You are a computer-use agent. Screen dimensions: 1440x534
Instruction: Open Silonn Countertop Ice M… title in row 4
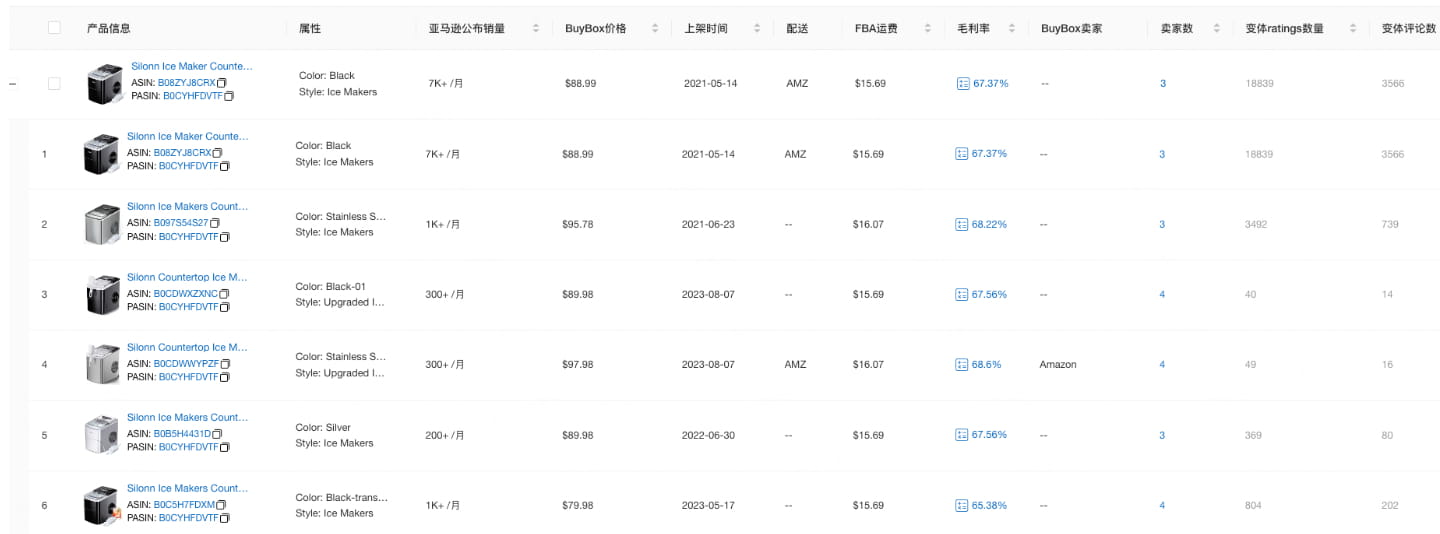pyautogui.click(x=187, y=347)
